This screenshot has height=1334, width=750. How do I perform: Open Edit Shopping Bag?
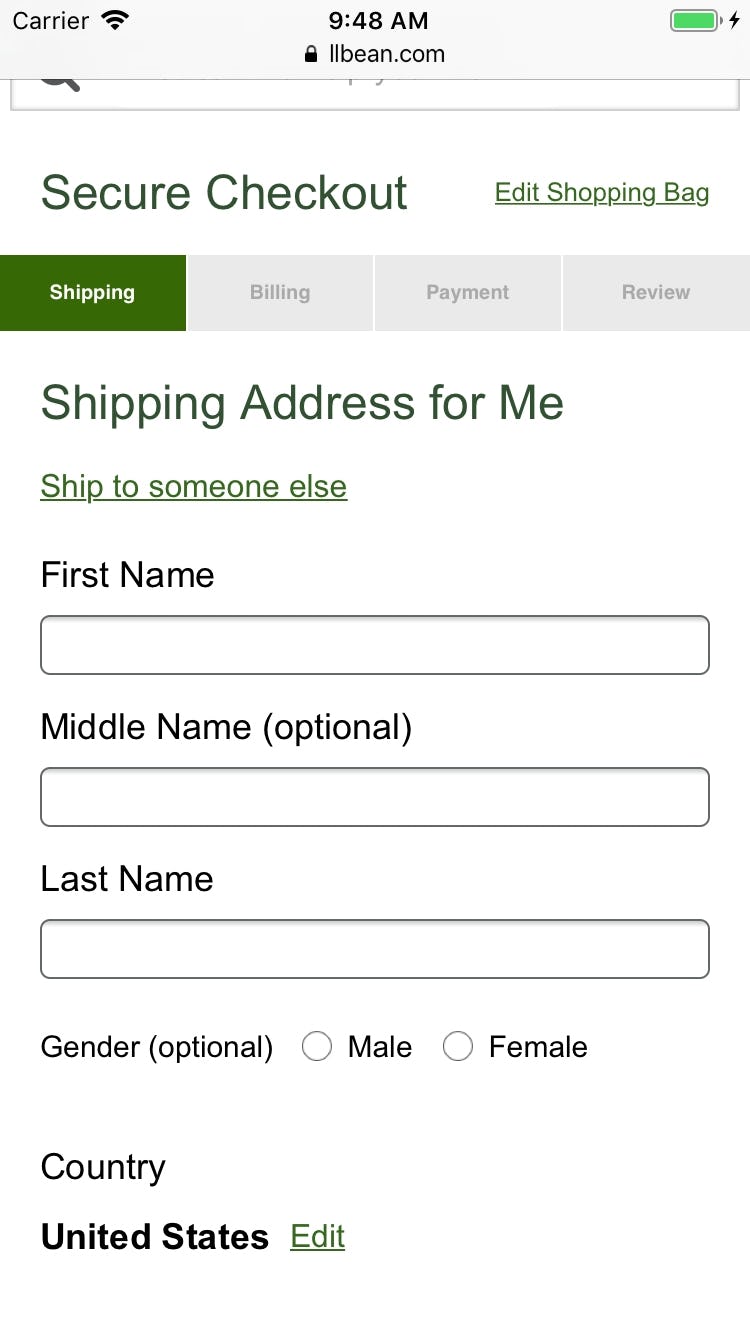601,192
